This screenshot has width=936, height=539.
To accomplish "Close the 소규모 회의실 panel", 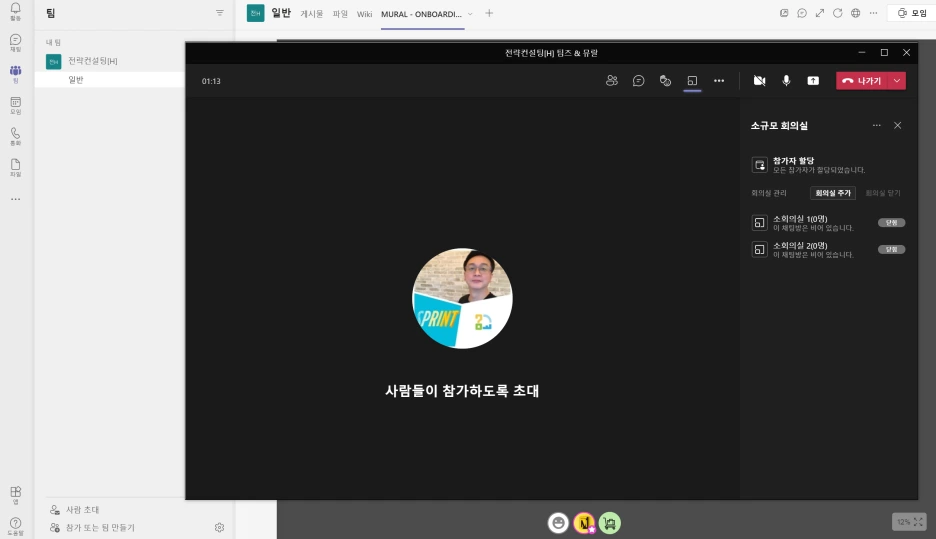I will pos(897,125).
